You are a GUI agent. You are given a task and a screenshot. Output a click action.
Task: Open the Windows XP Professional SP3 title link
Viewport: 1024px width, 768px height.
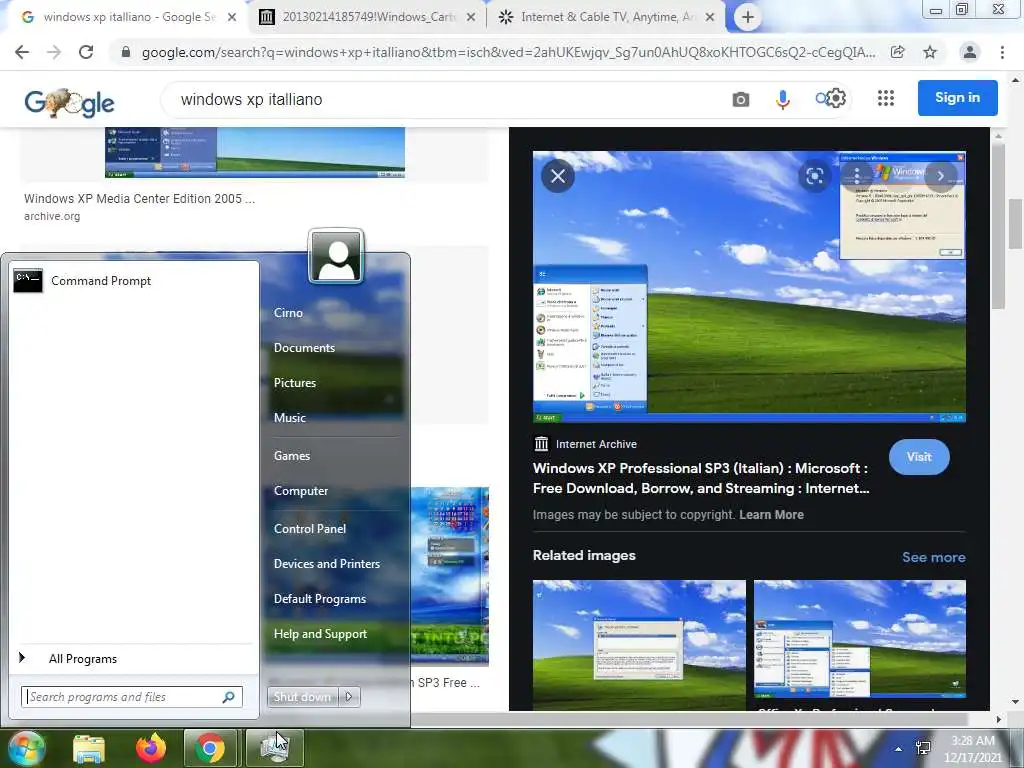(x=701, y=478)
